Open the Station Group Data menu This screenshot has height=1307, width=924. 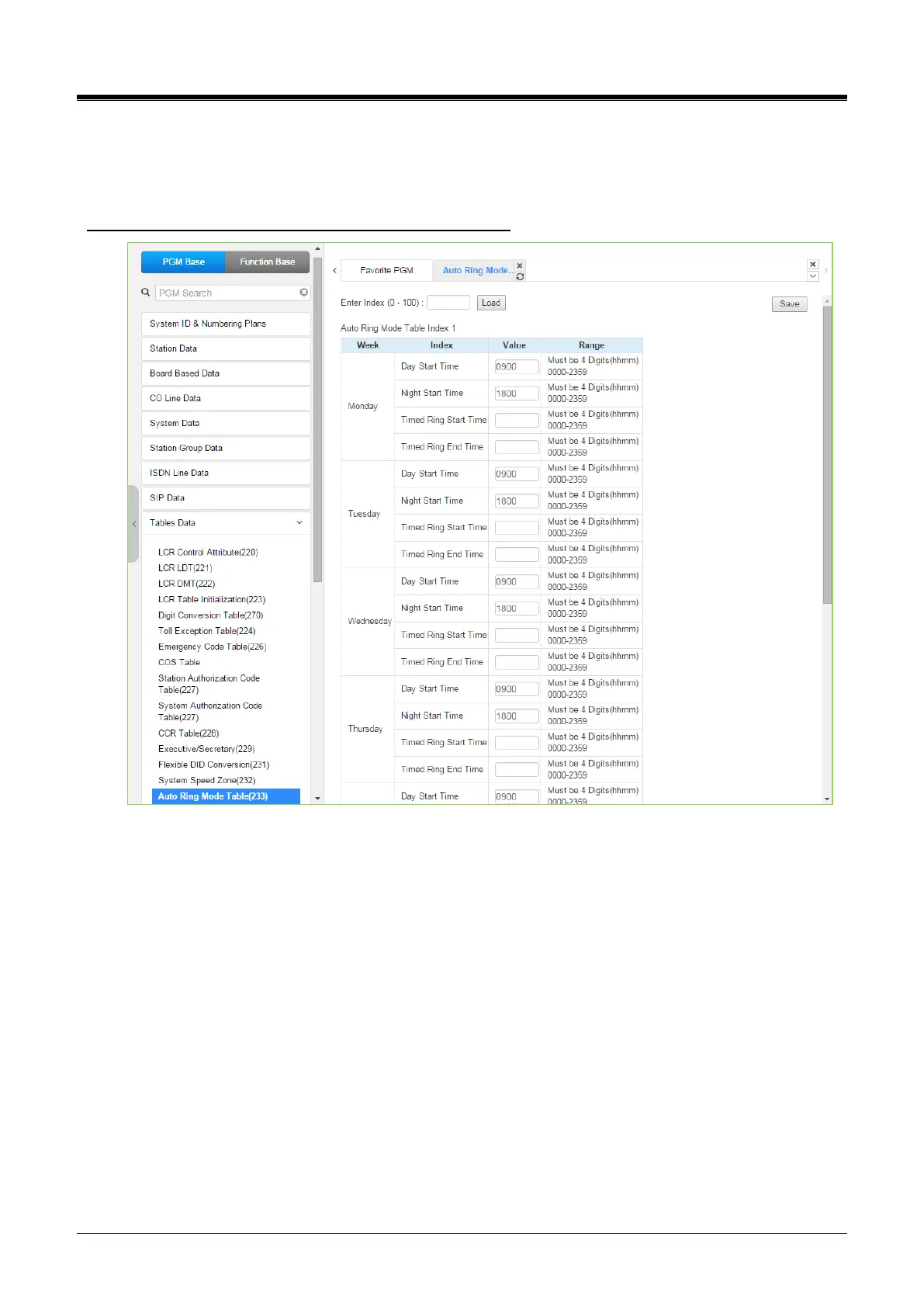point(226,448)
